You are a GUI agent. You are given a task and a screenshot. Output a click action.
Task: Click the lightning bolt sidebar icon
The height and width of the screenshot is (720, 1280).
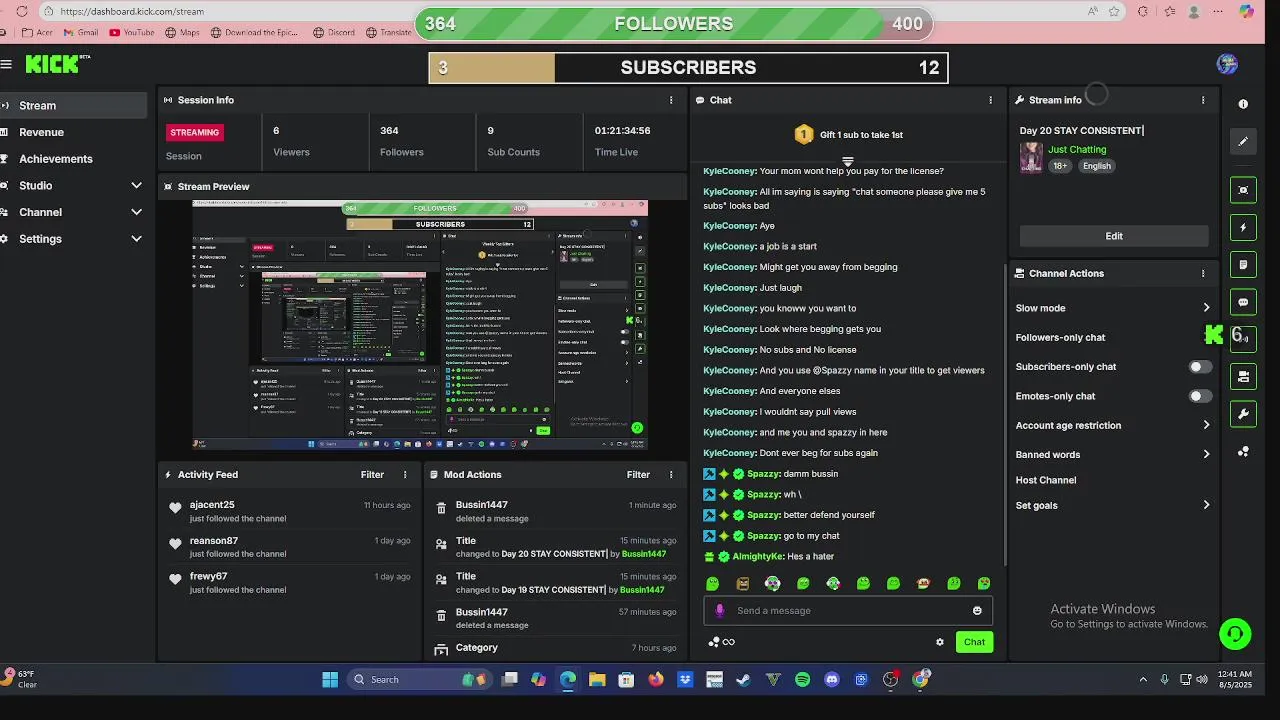(1243, 228)
